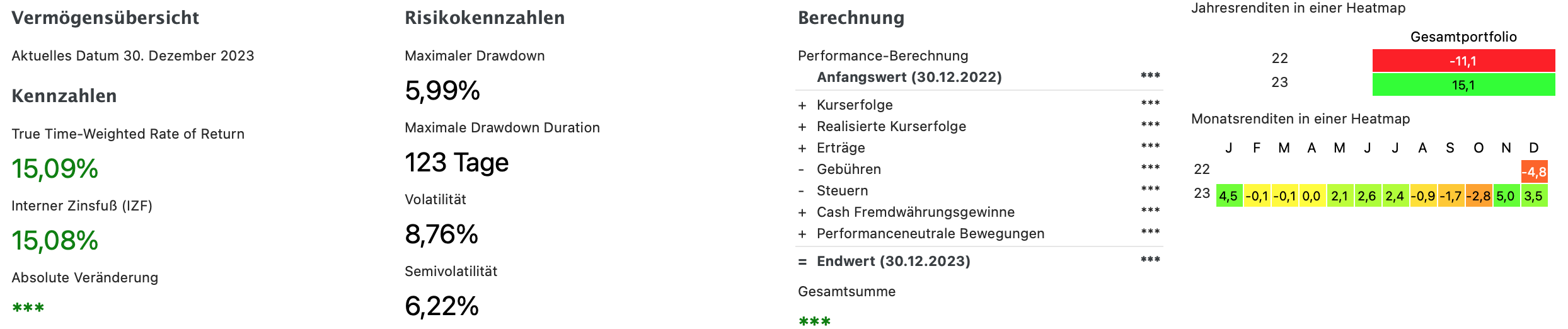Select December 2022 monthly cell -4,8
The height and width of the screenshot is (329, 1568).
pyautogui.click(x=1534, y=172)
